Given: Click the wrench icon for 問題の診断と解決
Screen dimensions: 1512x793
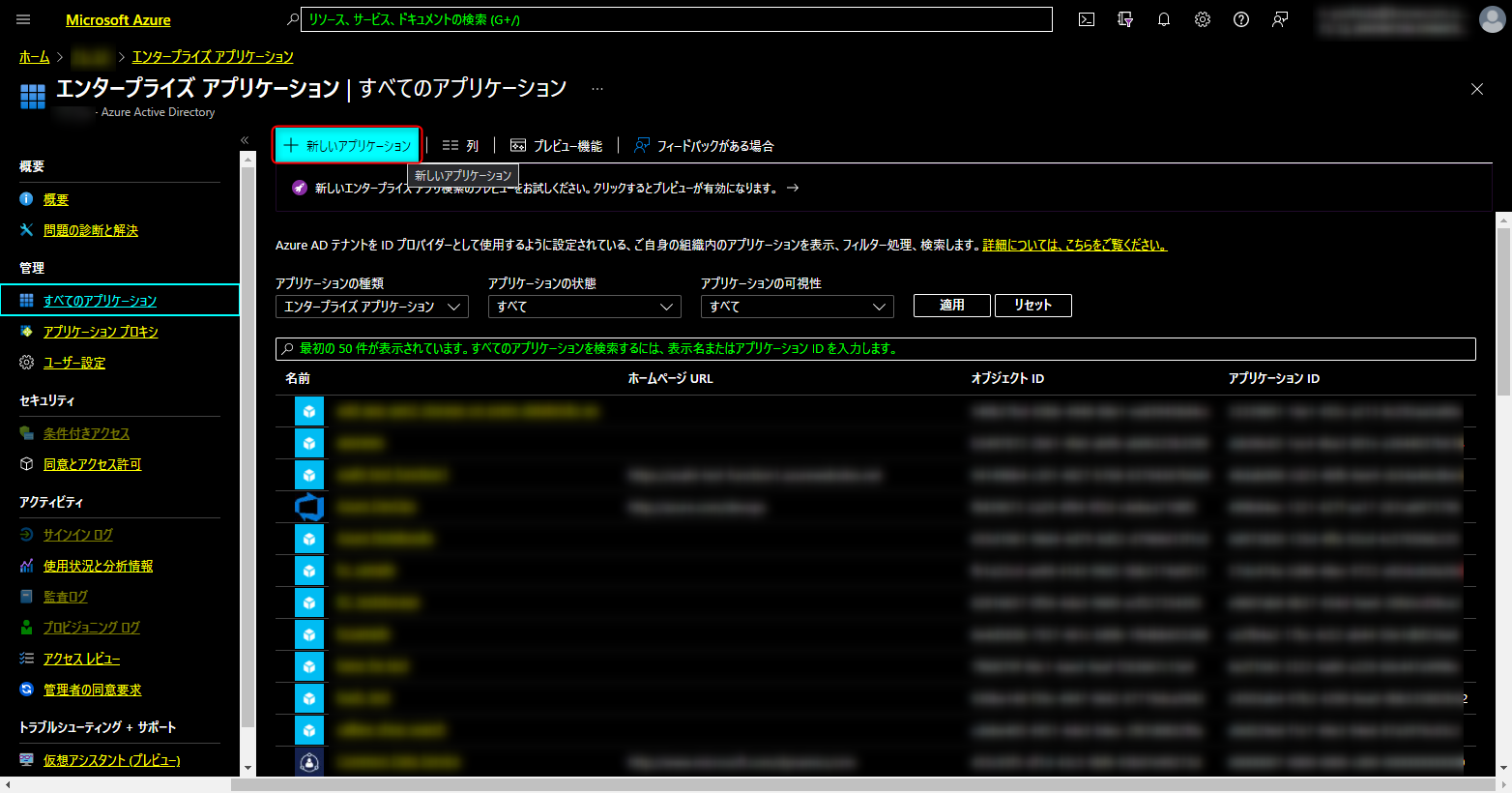Looking at the screenshot, I should click(26, 230).
